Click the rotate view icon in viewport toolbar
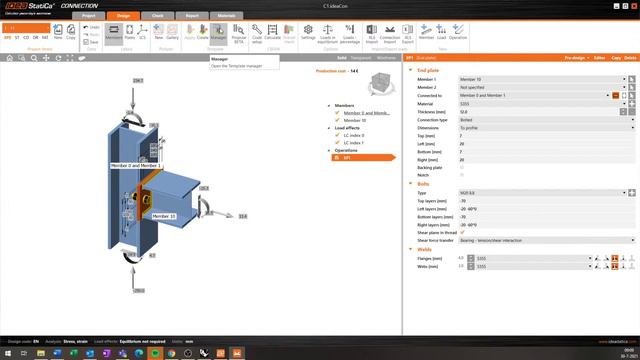The width and height of the screenshot is (640, 360). point(58,58)
